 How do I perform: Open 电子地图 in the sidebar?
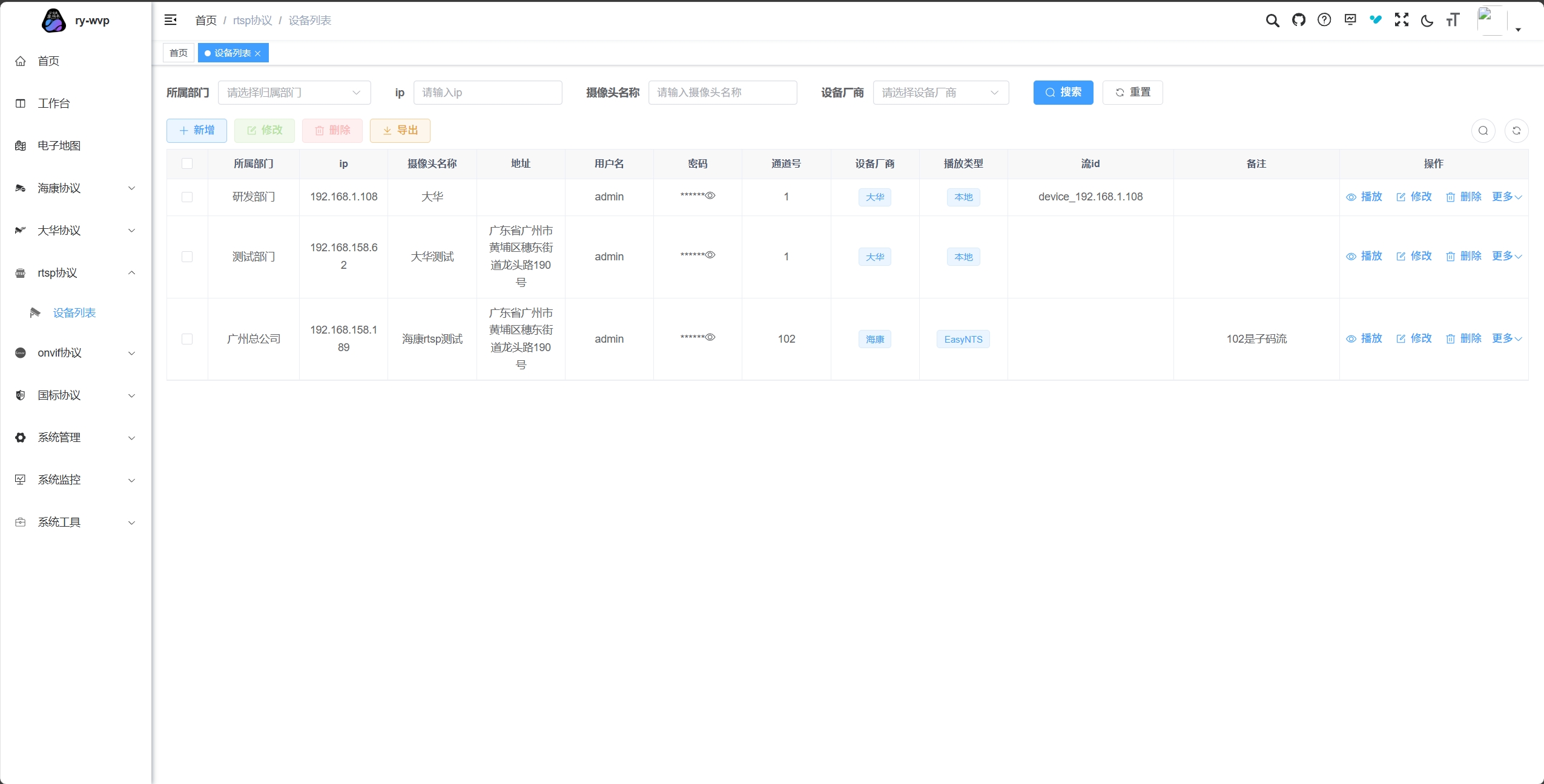click(59, 146)
